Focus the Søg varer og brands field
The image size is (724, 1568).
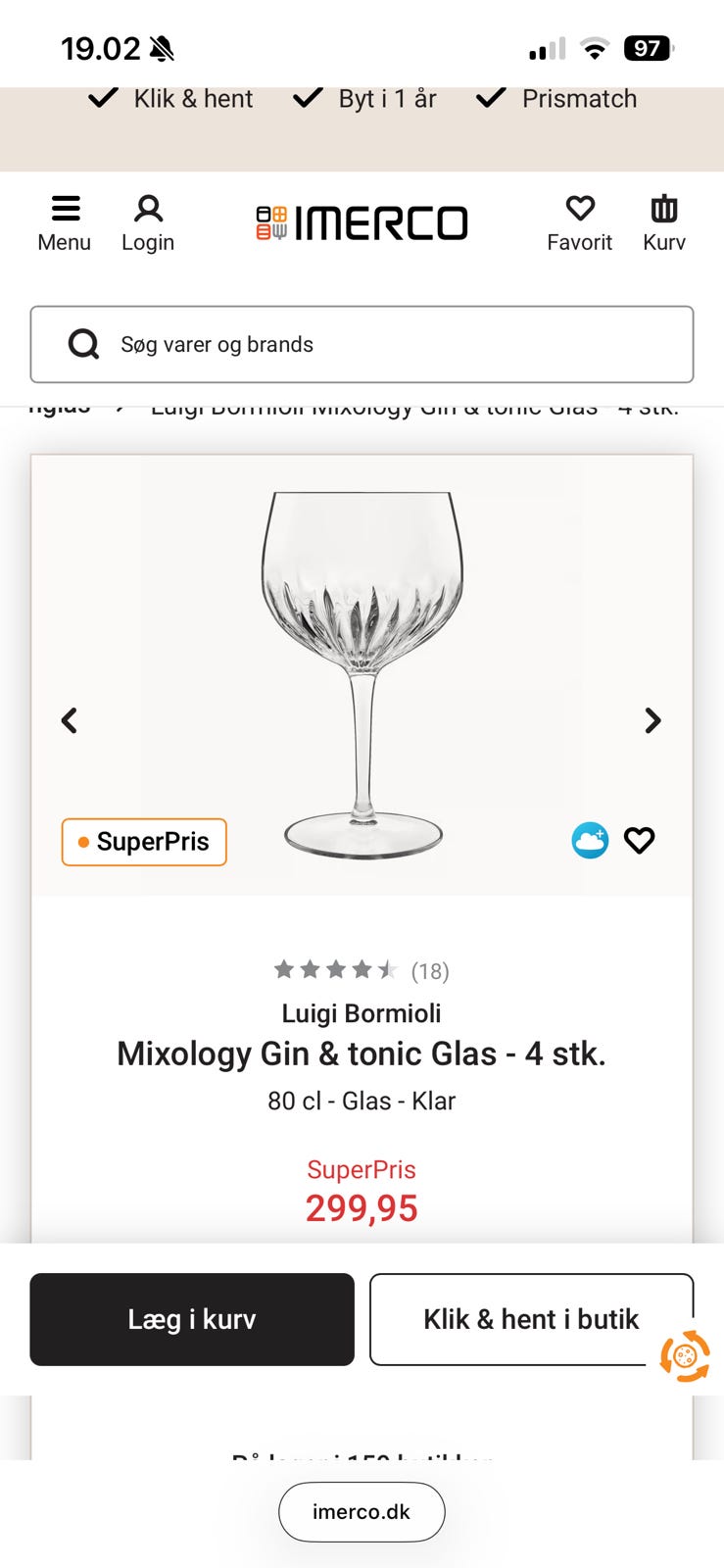(392, 344)
